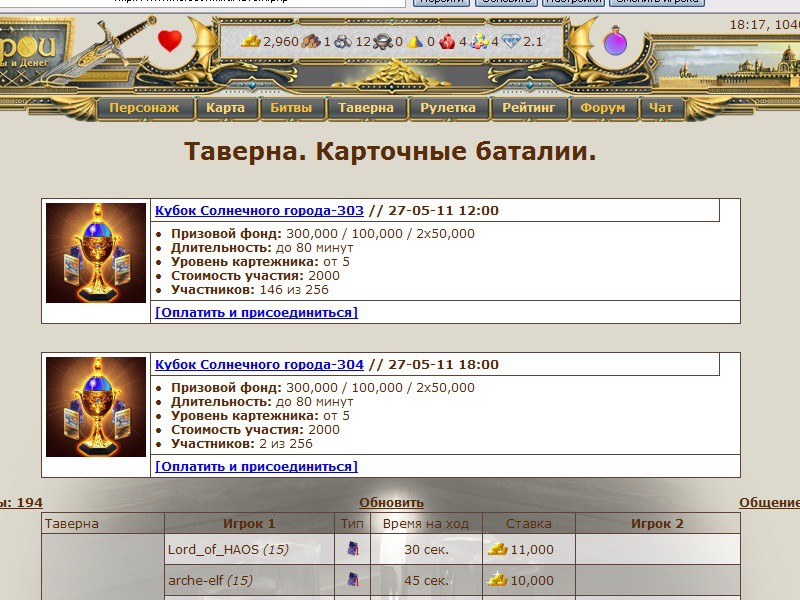Open the Рулетка menu
This screenshot has width=800, height=600.
click(448, 108)
